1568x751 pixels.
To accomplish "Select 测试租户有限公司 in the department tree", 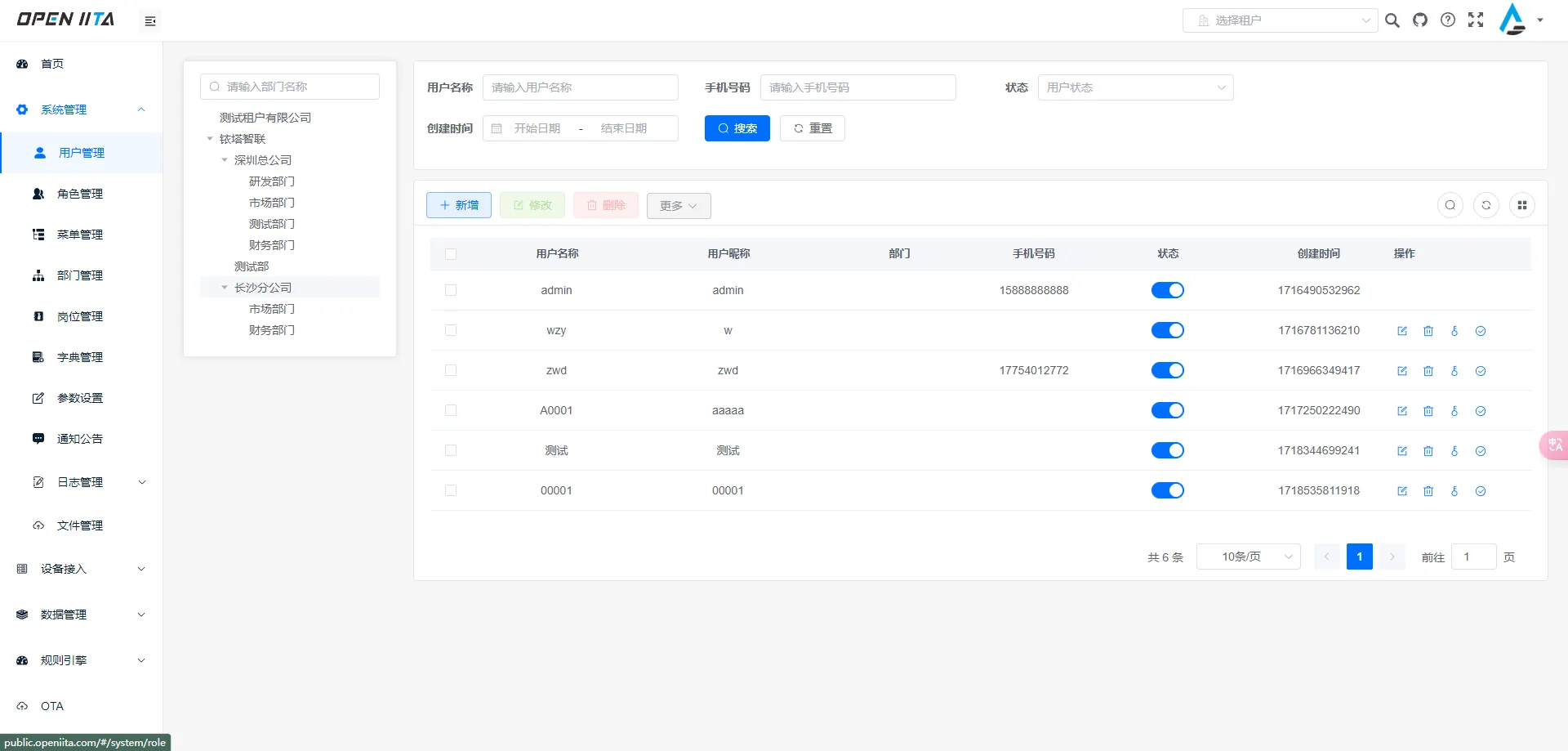I will (x=265, y=118).
